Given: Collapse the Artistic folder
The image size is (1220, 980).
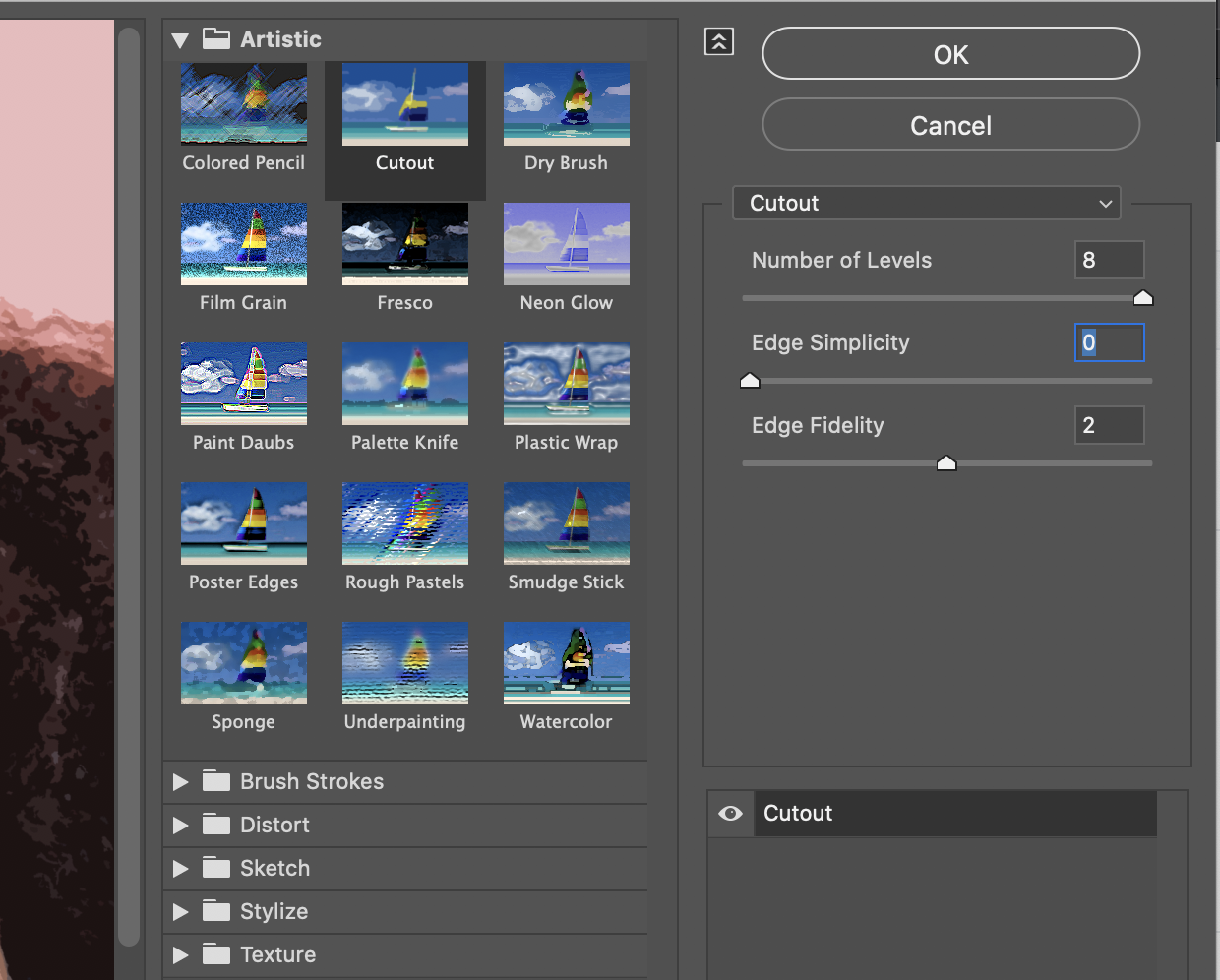Looking at the screenshot, I should tap(180, 40).
